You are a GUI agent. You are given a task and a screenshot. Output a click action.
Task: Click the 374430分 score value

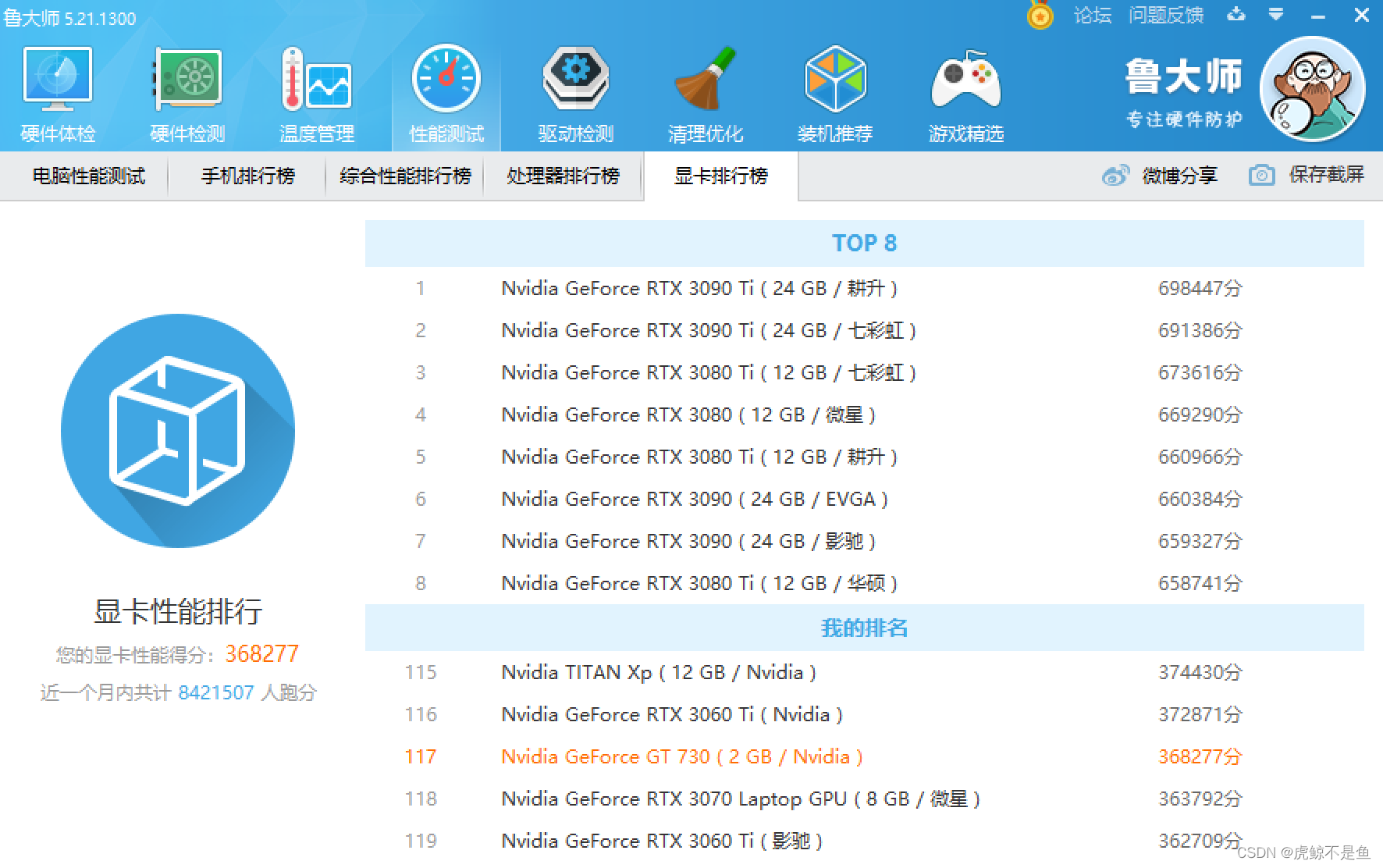click(x=1200, y=672)
